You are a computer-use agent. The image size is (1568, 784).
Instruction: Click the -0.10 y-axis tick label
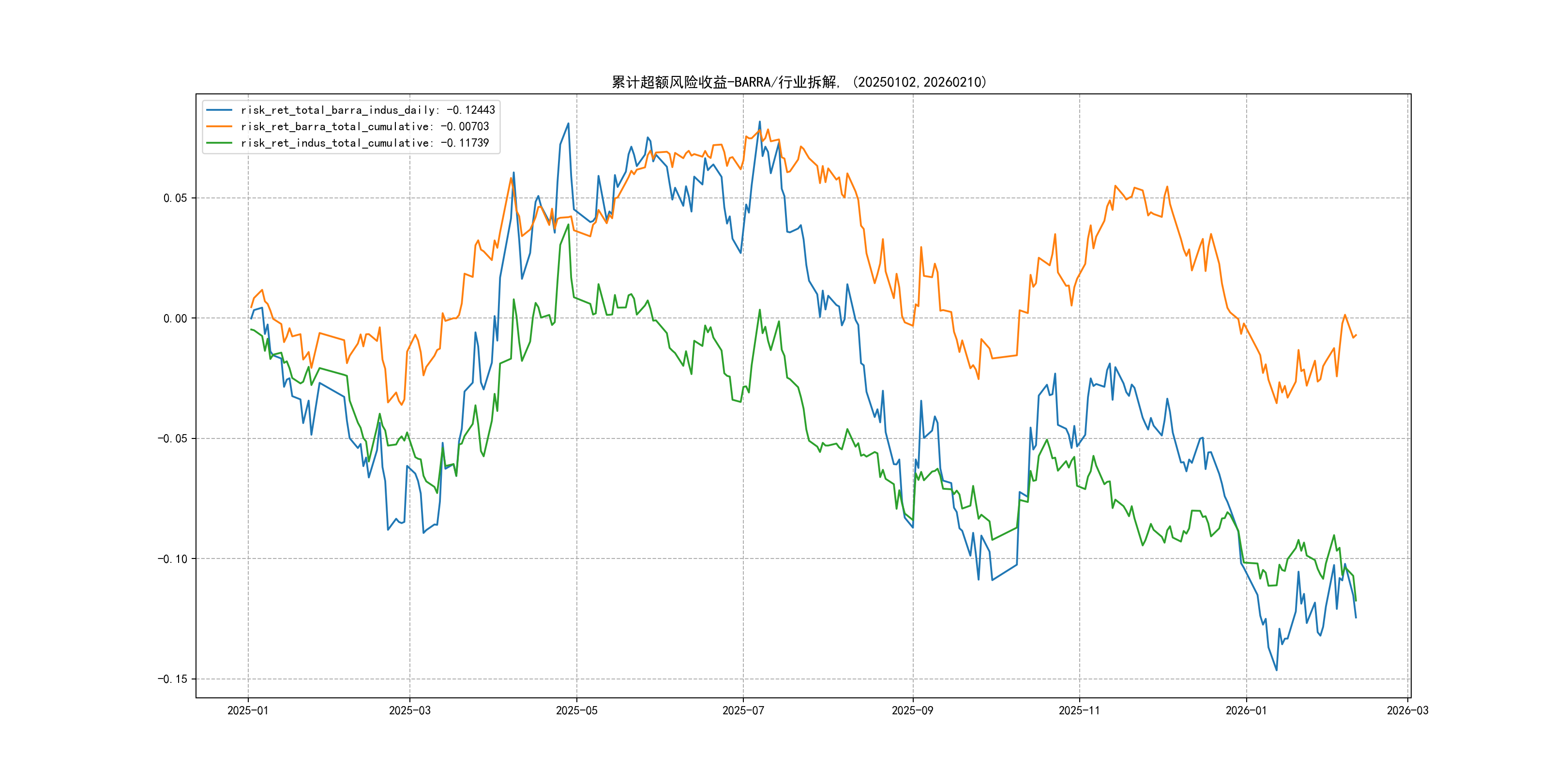click(x=172, y=559)
